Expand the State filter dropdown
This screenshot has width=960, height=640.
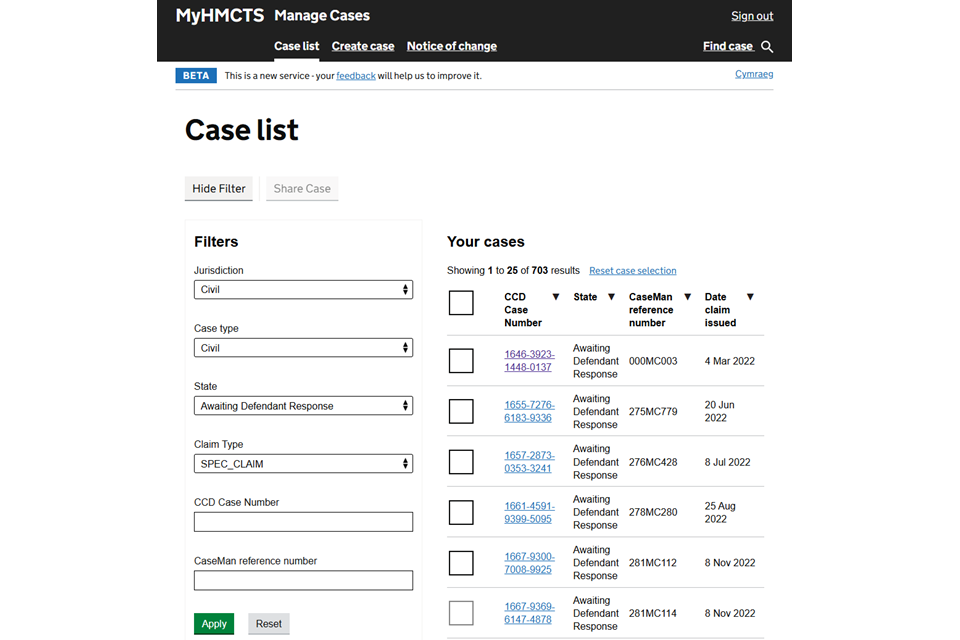(x=303, y=406)
